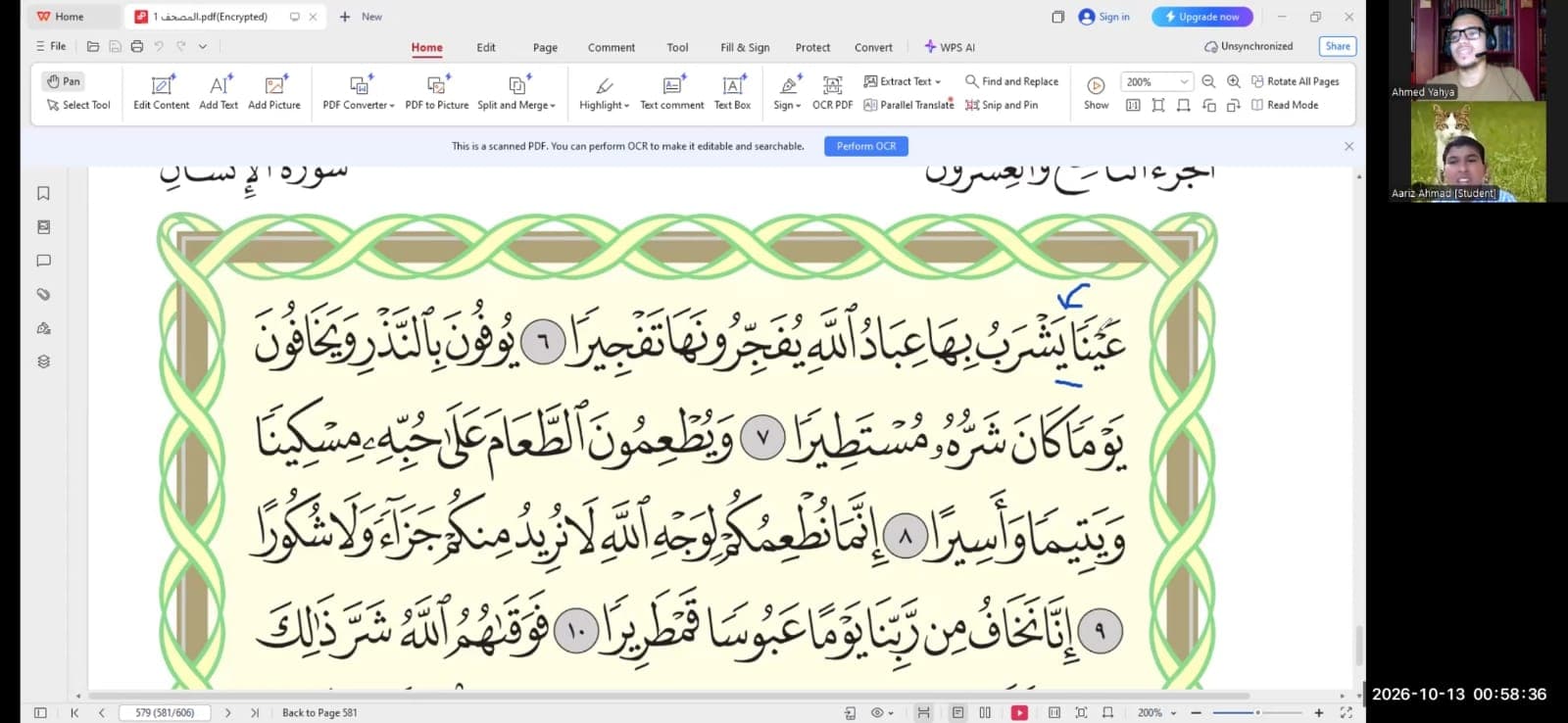This screenshot has width=1568, height=723.
Task: Print the document with the printer icon
Action: (x=137, y=46)
